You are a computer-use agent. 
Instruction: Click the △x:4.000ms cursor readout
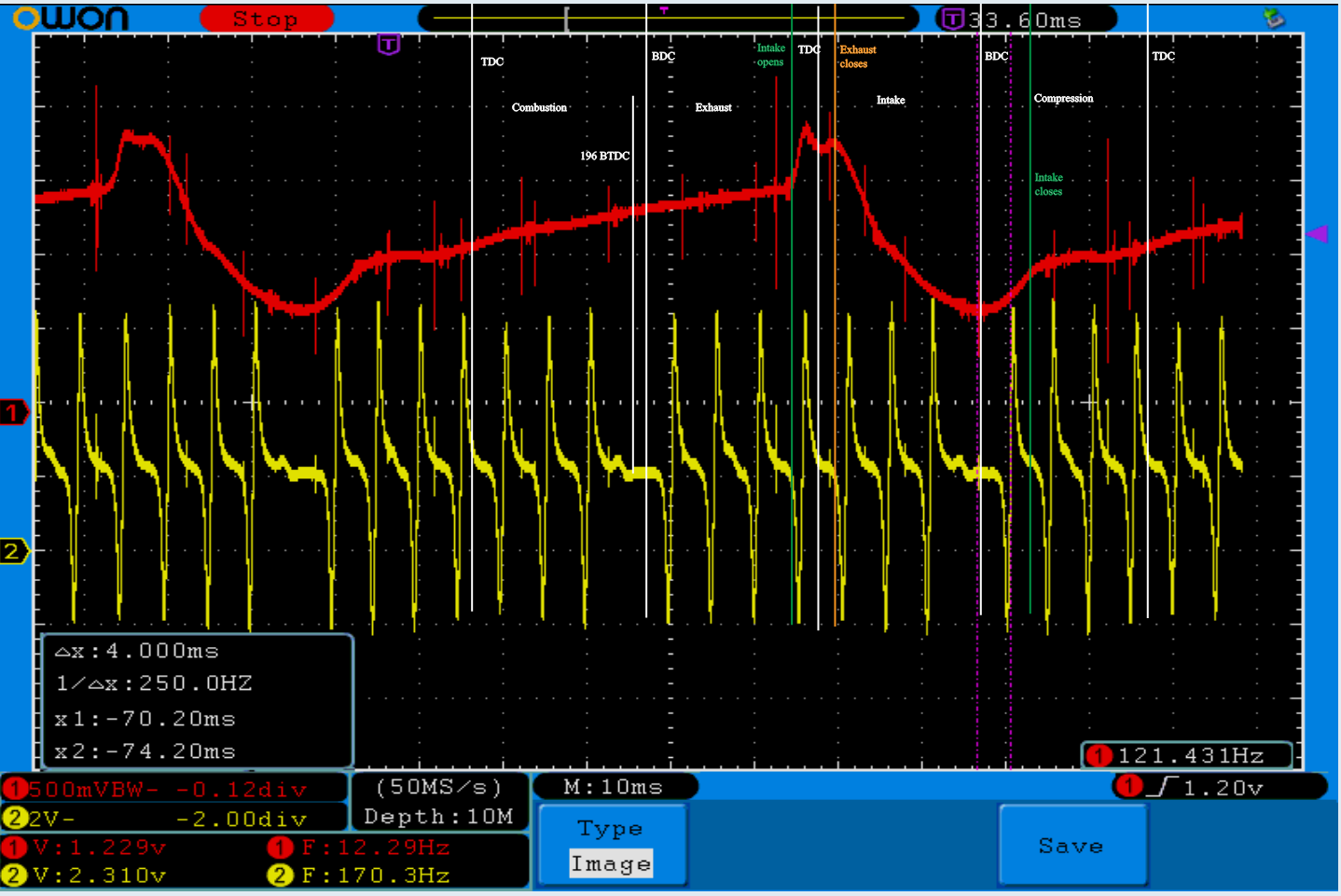click(x=137, y=651)
